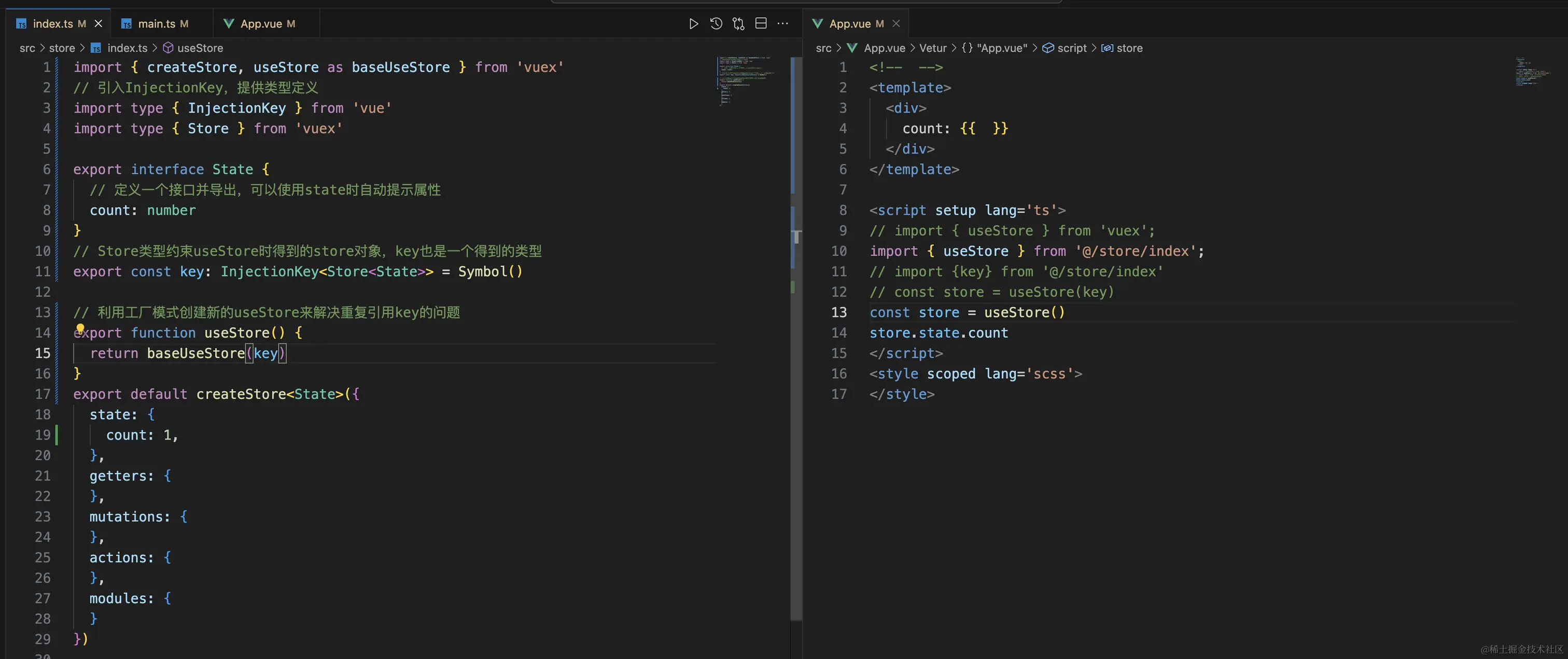Open the More Actions ellipsis menu
This screenshot has height=659, width=1568.
coord(783,24)
